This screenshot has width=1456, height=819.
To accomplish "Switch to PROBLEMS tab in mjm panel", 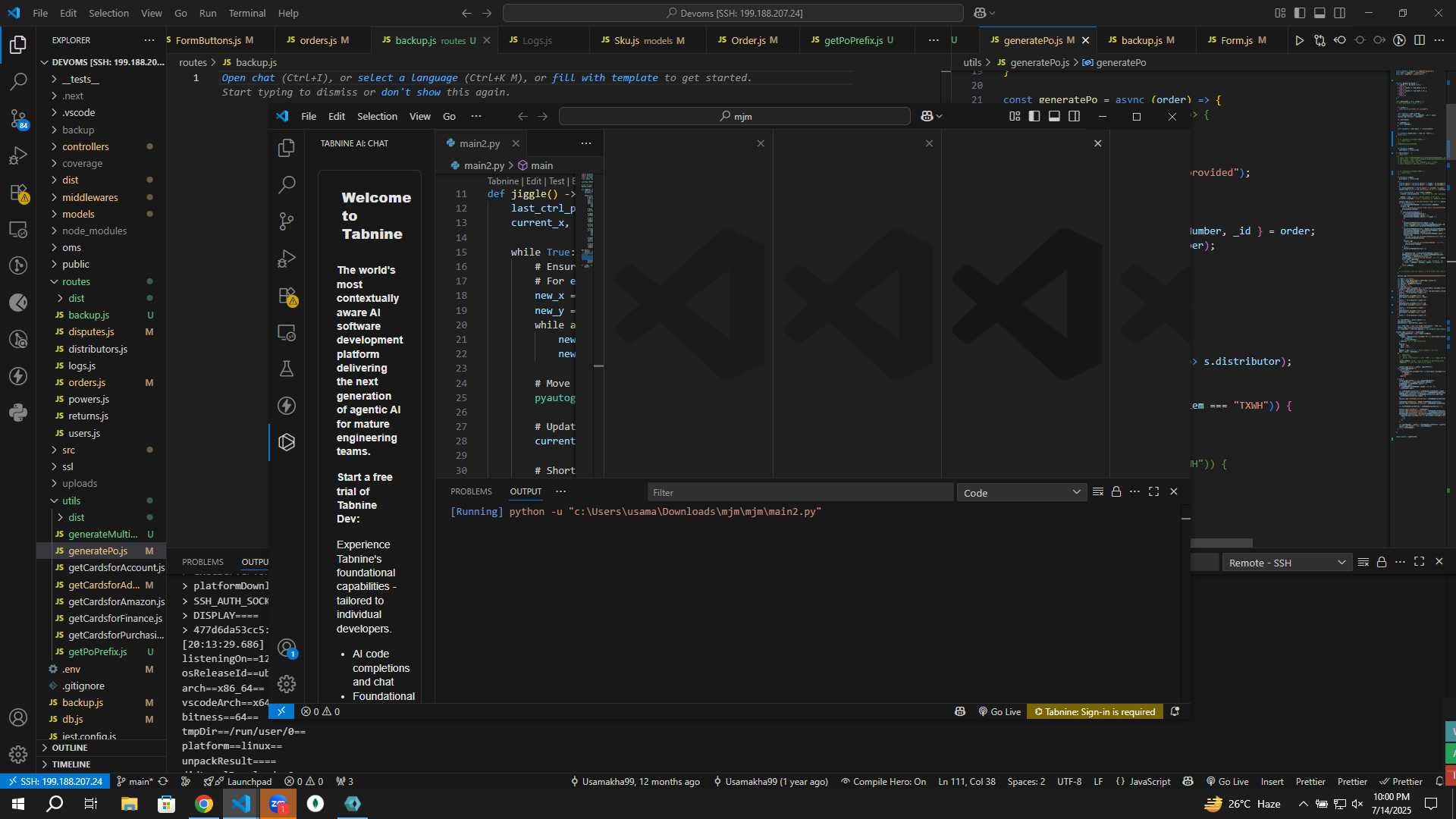I will [x=471, y=491].
